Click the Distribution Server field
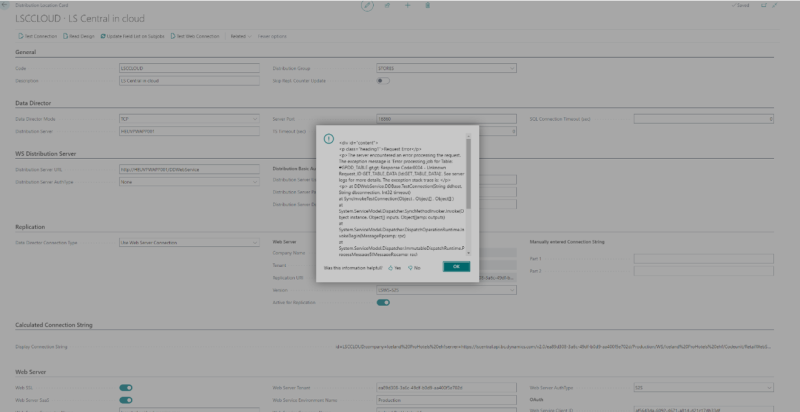This screenshot has height=412, width=800. click(x=189, y=131)
